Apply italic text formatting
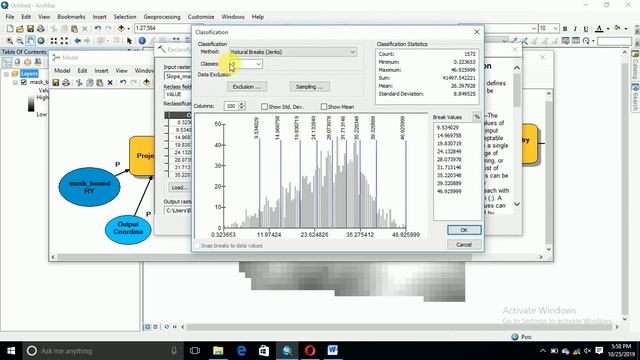The width and height of the screenshot is (640, 360). (x=575, y=29)
